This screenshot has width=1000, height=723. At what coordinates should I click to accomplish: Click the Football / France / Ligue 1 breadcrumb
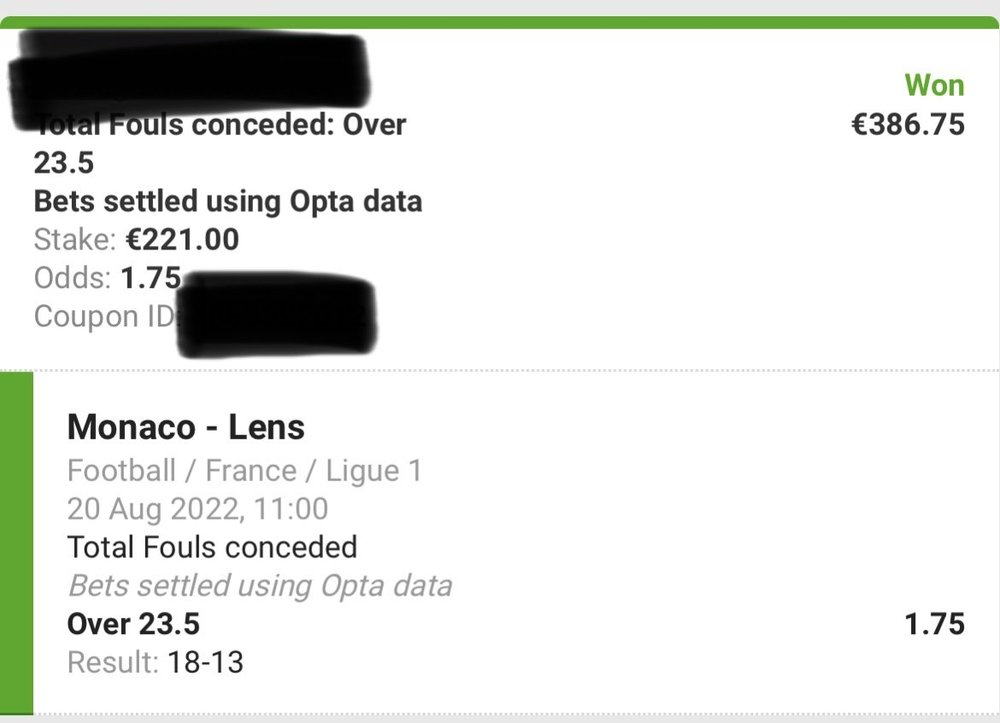[x=244, y=471]
